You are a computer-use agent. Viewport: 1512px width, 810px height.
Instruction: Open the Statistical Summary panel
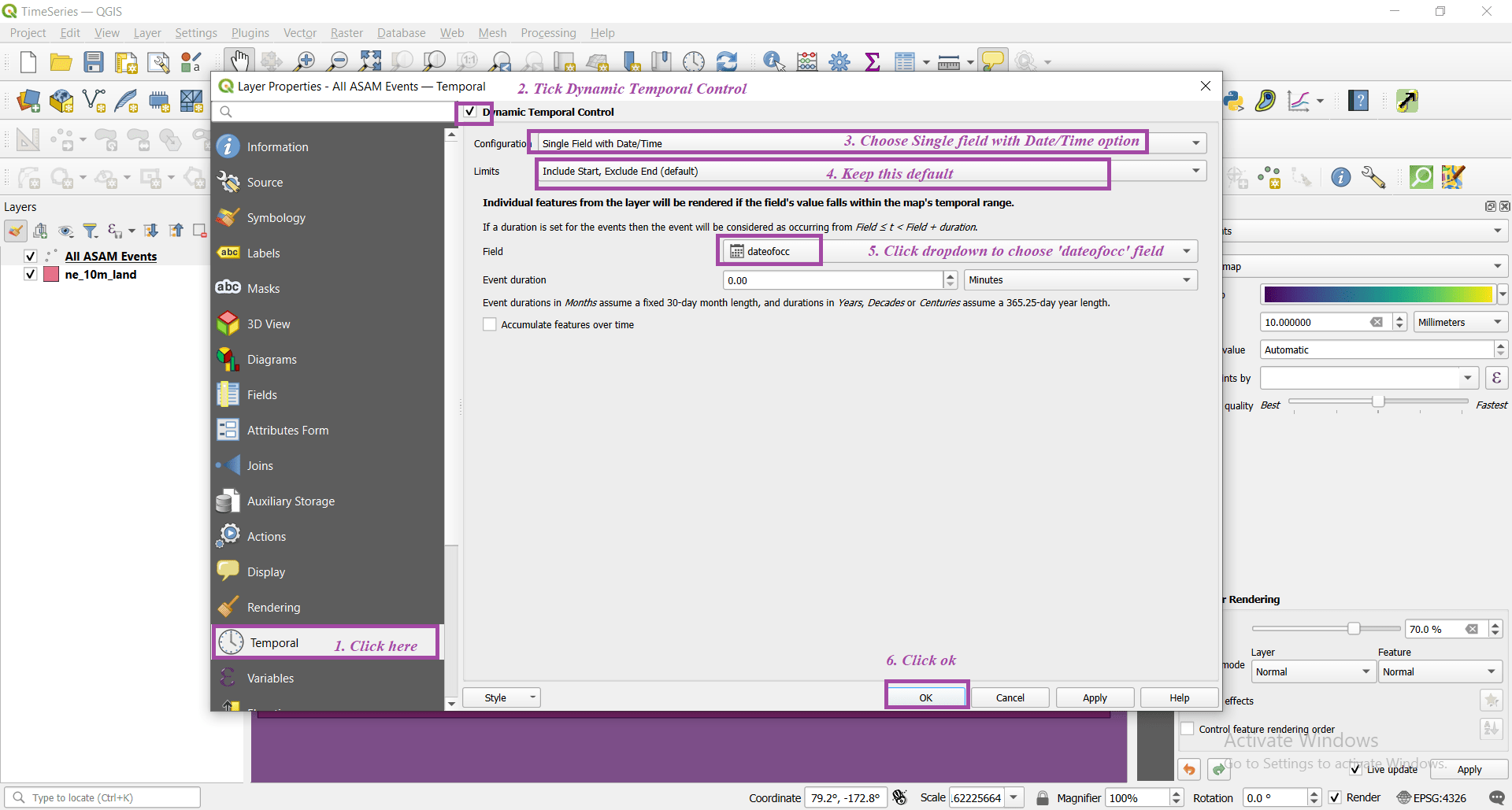tap(872, 61)
